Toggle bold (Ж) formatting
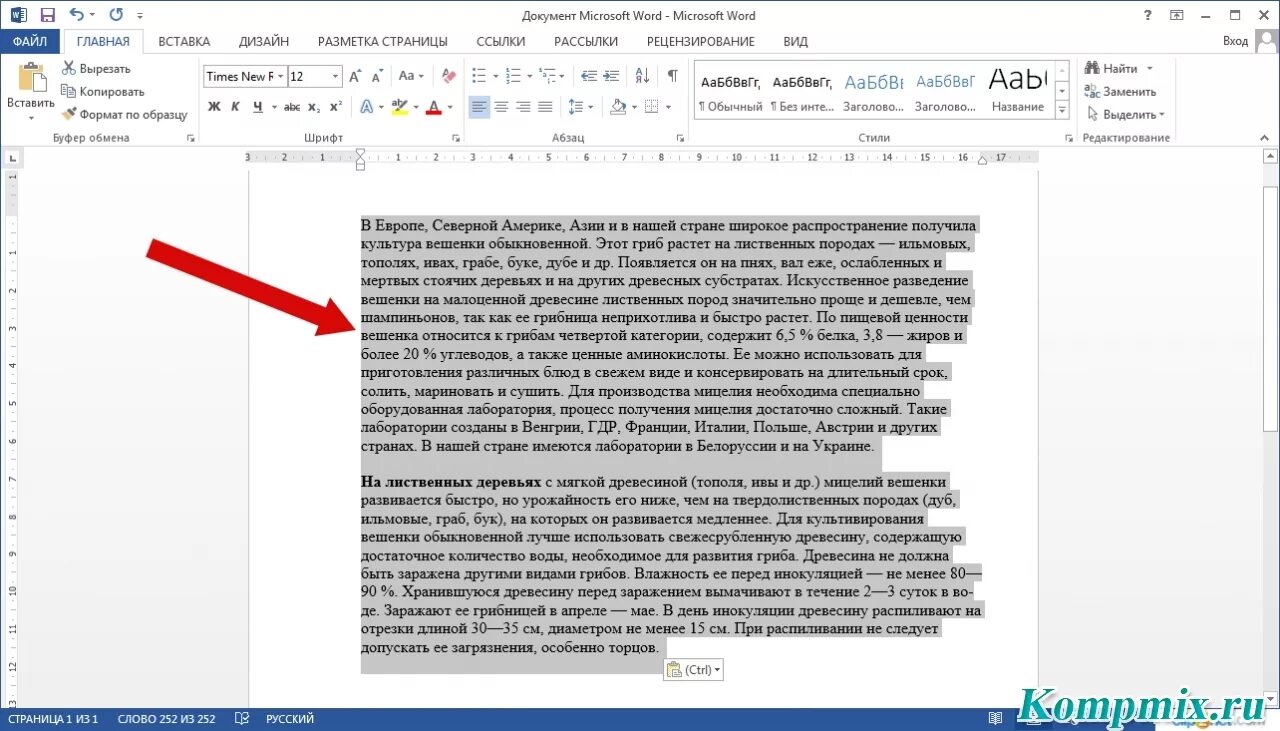The image size is (1280, 731). 214,107
